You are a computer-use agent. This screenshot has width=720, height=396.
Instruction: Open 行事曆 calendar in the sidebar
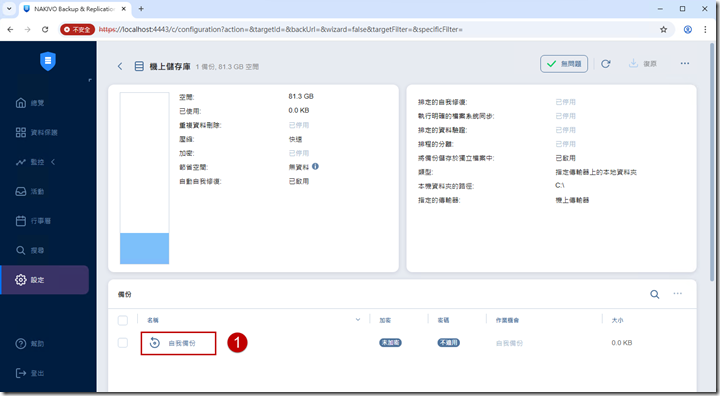(33, 221)
